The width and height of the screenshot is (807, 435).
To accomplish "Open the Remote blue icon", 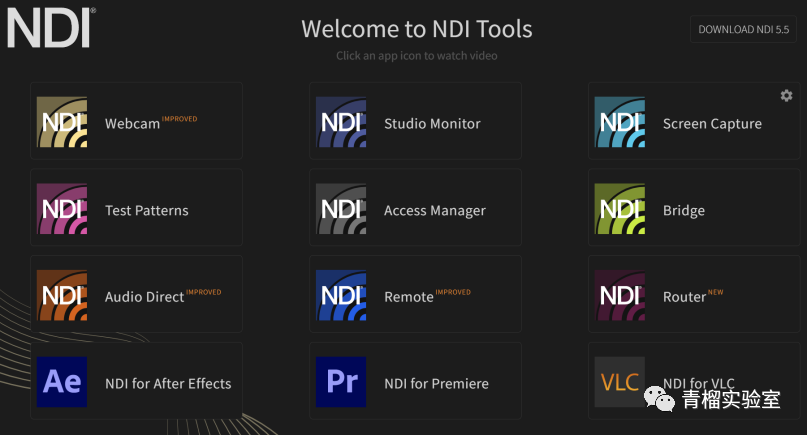I will pyautogui.click(x=341, y=296).
